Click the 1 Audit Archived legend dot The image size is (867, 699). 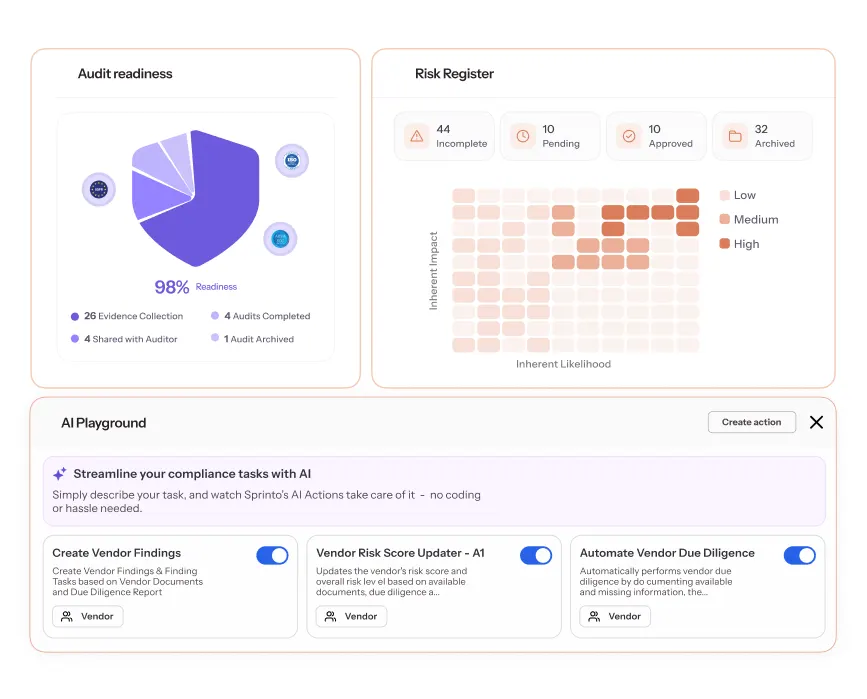pyautogui.click(x=215, y=338)
